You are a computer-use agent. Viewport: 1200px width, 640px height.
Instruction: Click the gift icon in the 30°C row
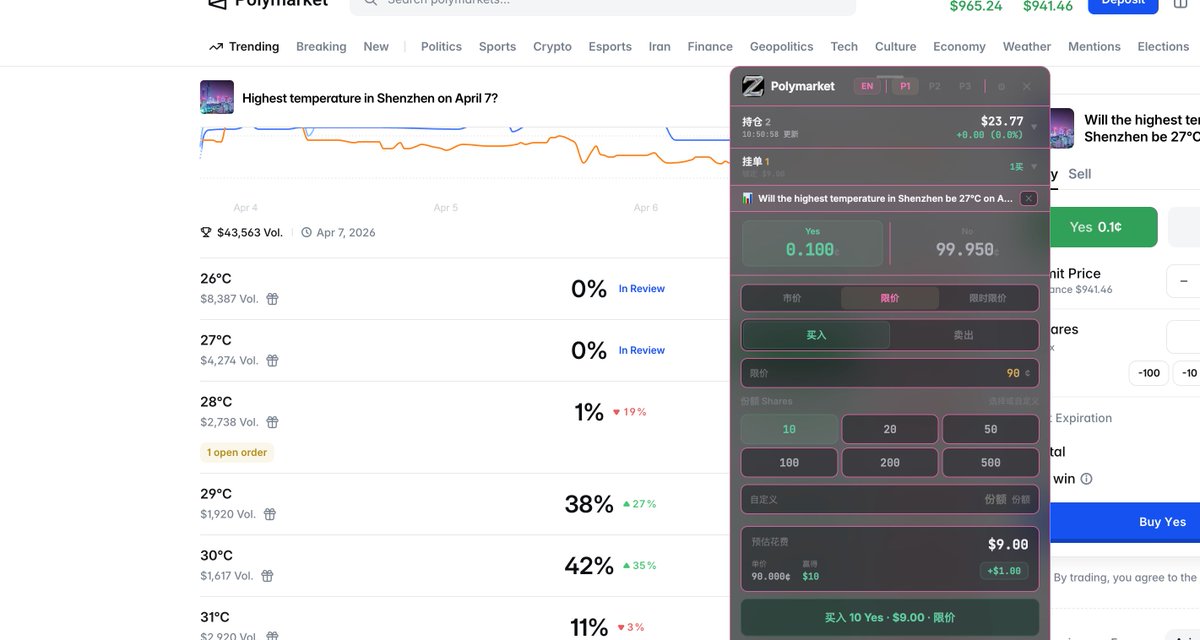[267, 576]
